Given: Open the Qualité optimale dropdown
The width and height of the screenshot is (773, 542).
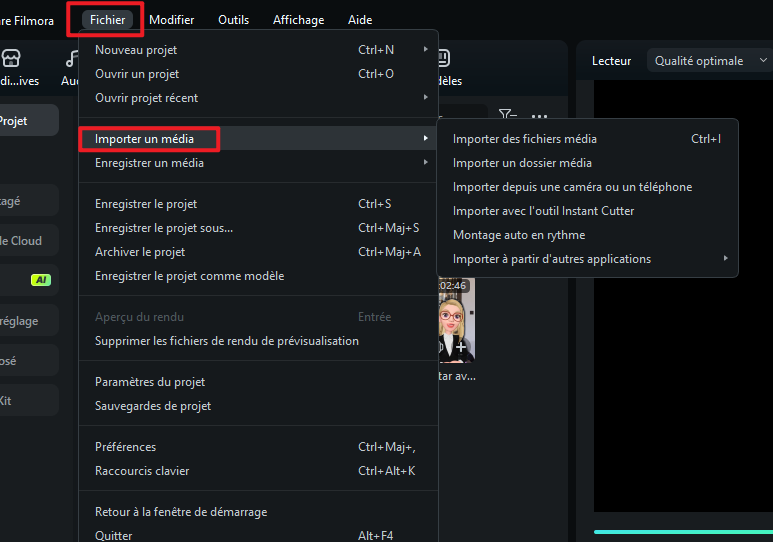Looking at the screenshot, I should tap(710, 61).
